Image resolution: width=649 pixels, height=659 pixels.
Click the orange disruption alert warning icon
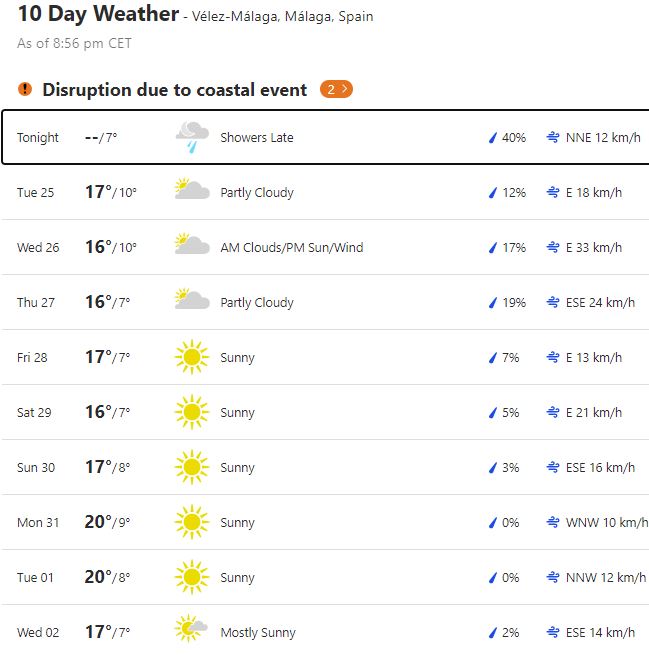point(25,90)
